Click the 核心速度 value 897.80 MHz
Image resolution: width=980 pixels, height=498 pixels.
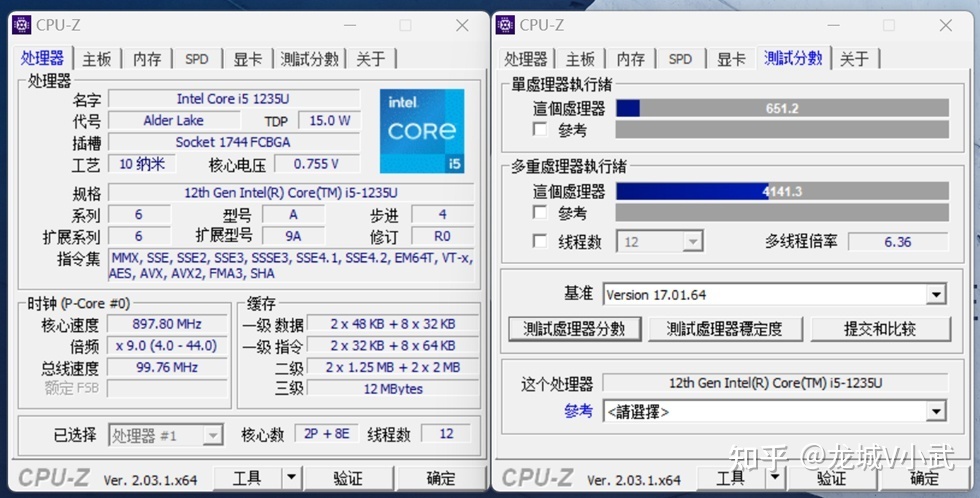[x=167, y=324]
